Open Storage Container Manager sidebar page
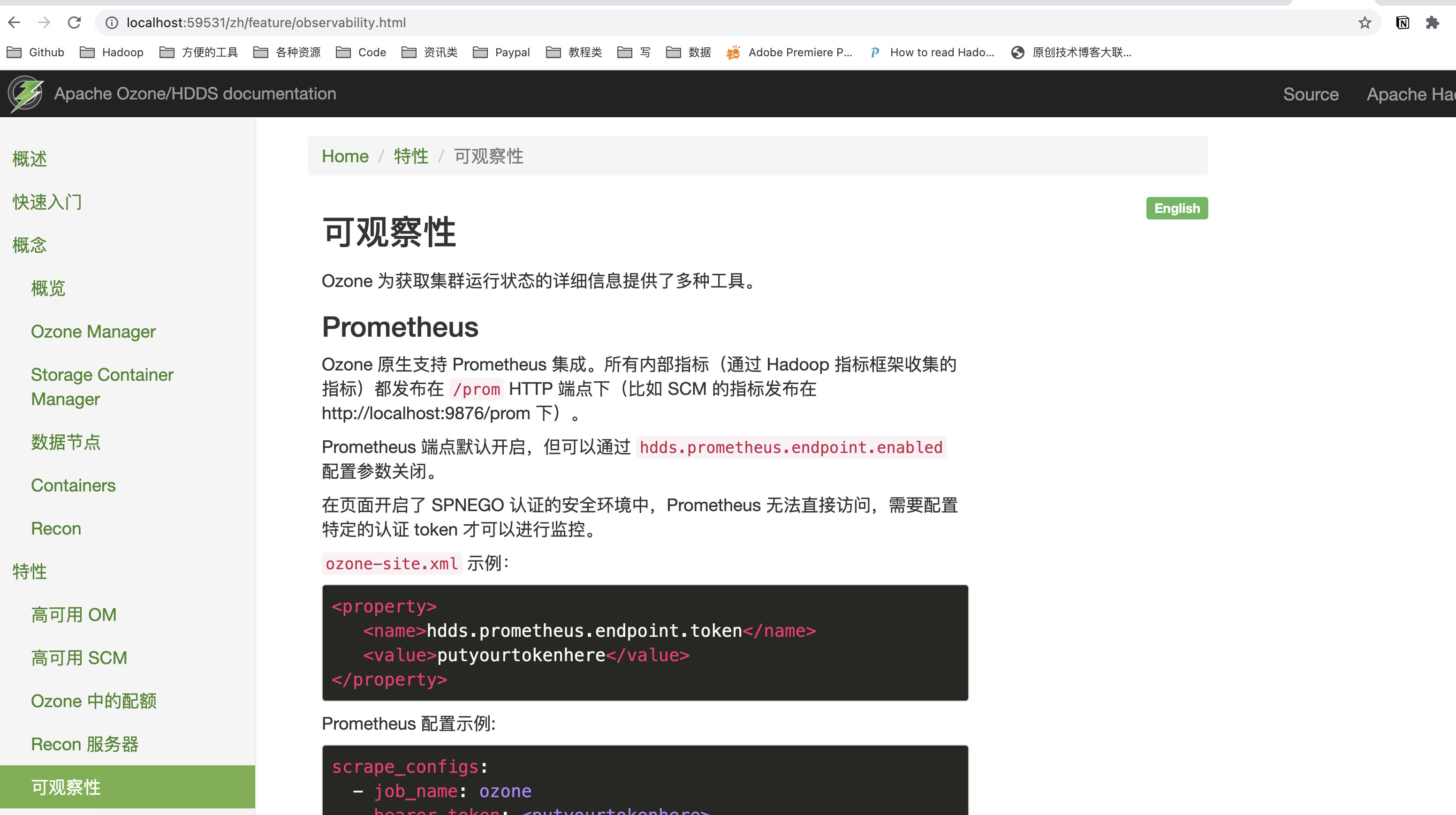1456x815 pixels. 102,386
